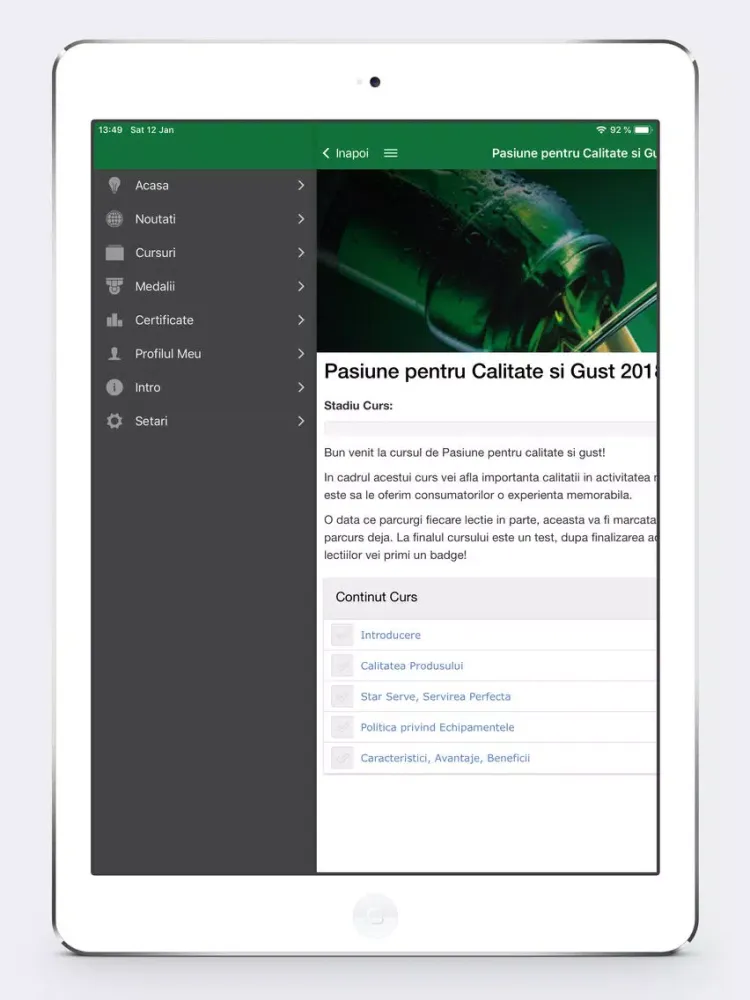Open the Politica privind Echipamentele link
The image size is (750, 1000).
click(438, 727)
